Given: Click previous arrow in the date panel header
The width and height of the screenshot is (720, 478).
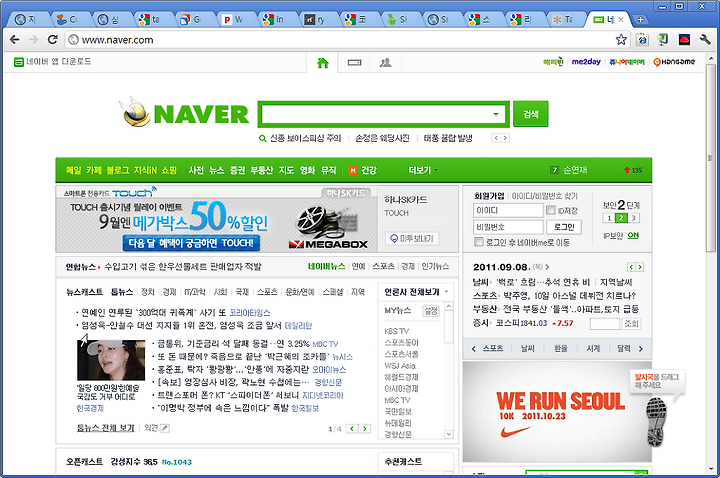Looking at the screenshot, I should [631, 267].
